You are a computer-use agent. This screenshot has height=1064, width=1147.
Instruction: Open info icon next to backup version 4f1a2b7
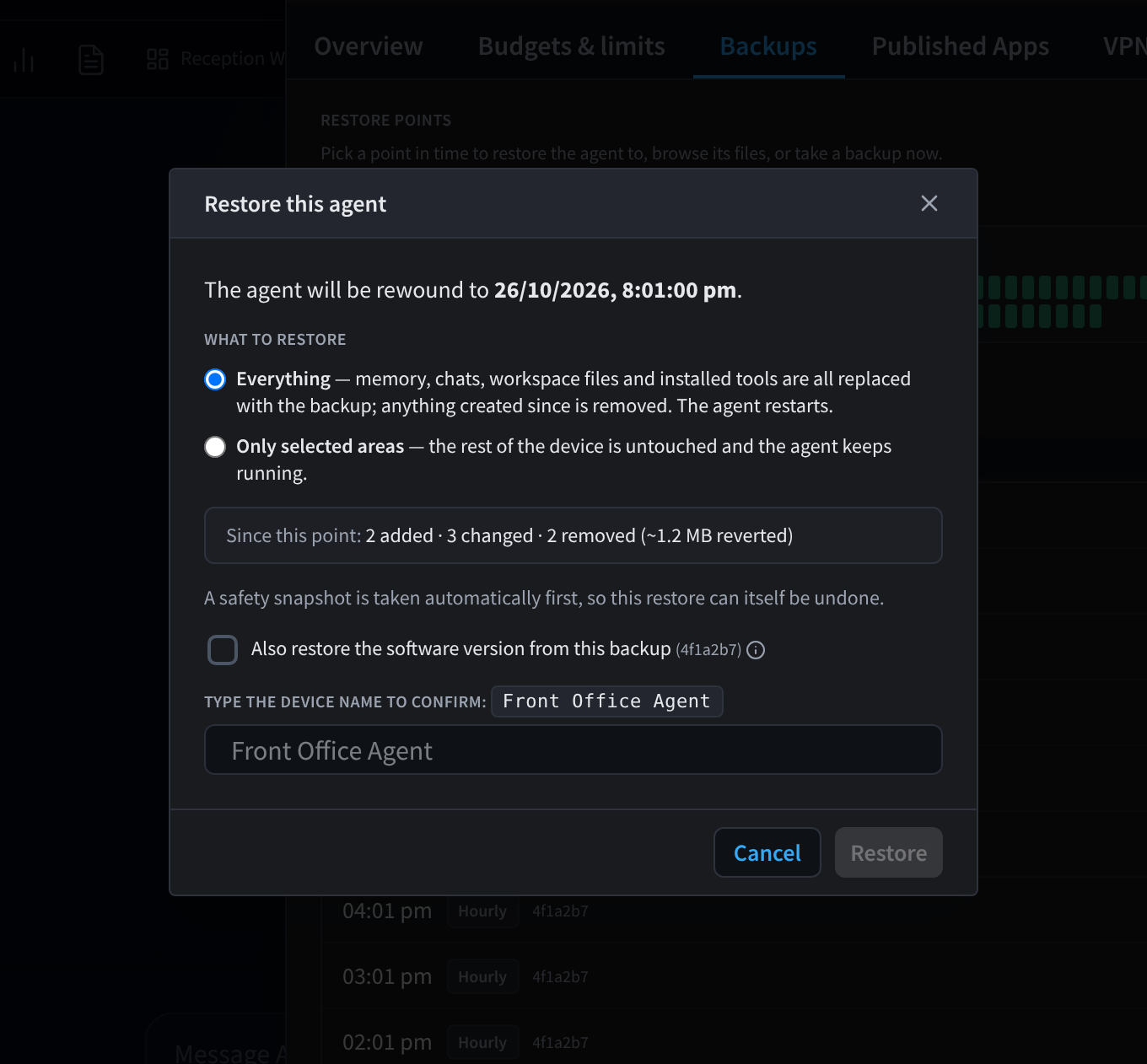pos(756,650)
